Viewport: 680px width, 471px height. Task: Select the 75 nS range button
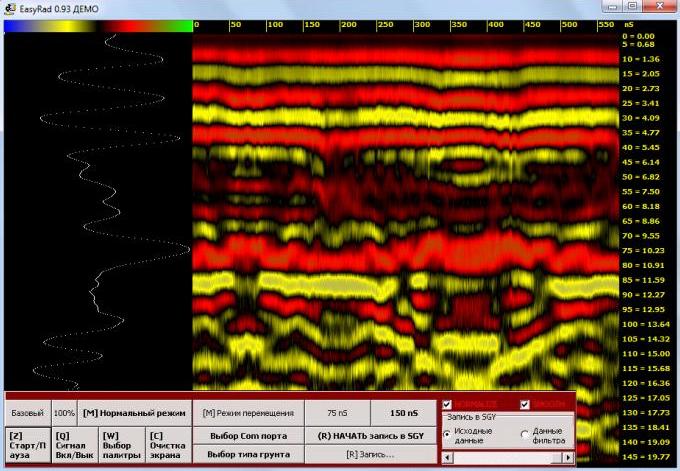[x=337, y=413]
